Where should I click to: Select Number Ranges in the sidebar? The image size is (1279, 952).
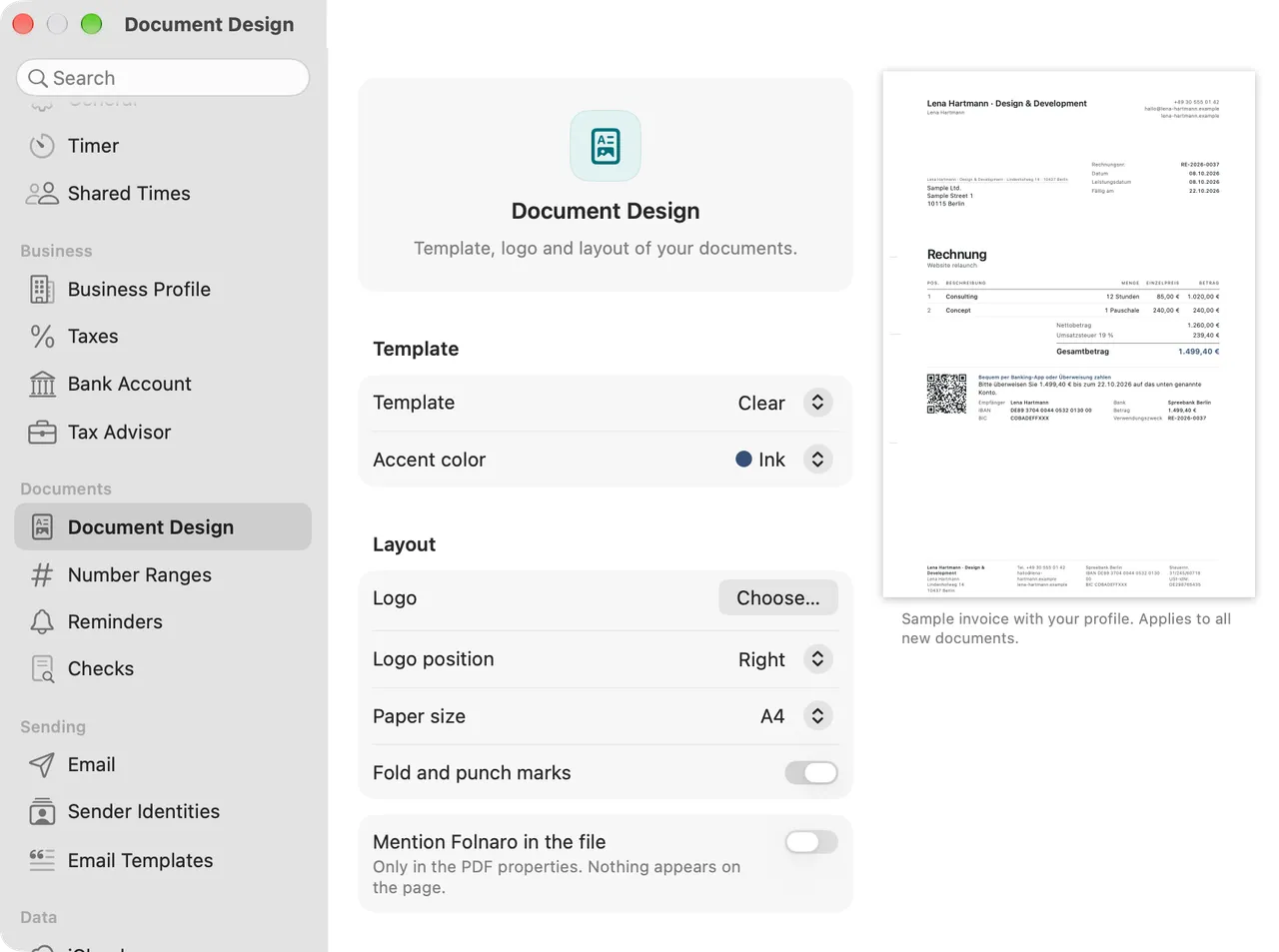163,575
